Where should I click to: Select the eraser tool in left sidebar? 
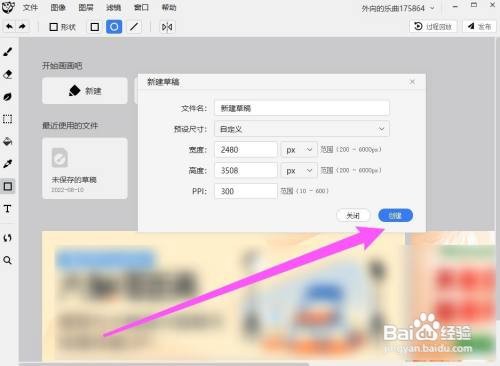pos(8,74)
